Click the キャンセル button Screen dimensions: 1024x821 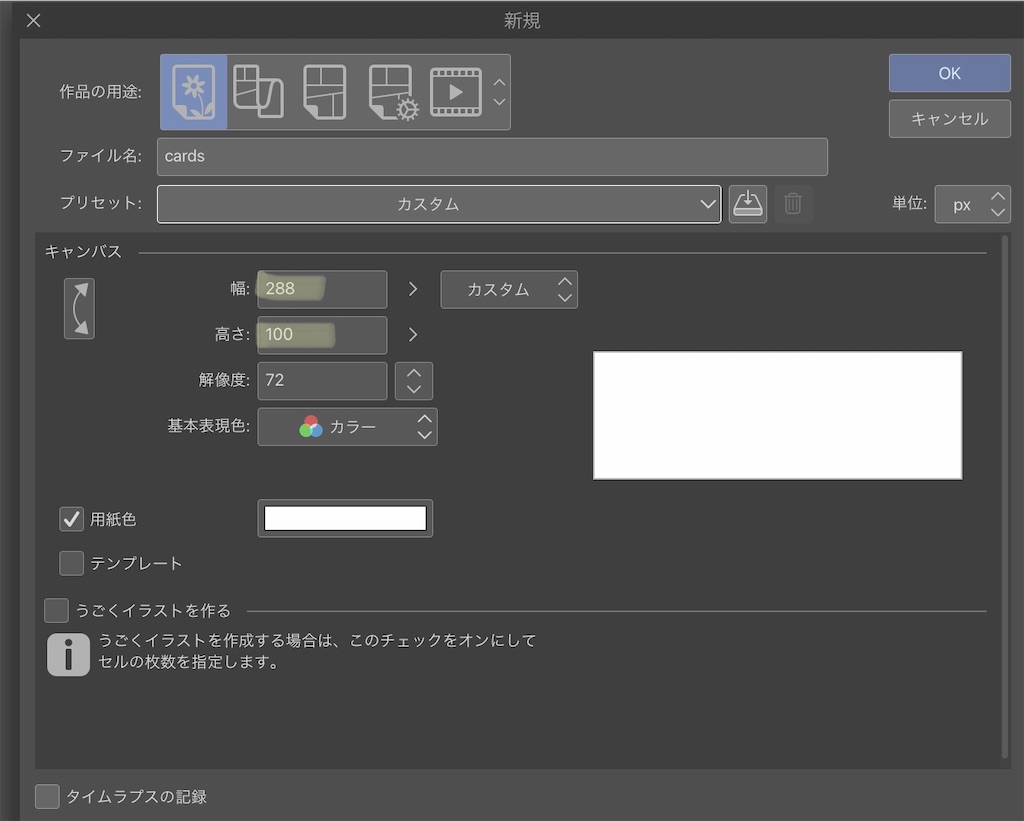pyautogui.click(x=949, y=118)
